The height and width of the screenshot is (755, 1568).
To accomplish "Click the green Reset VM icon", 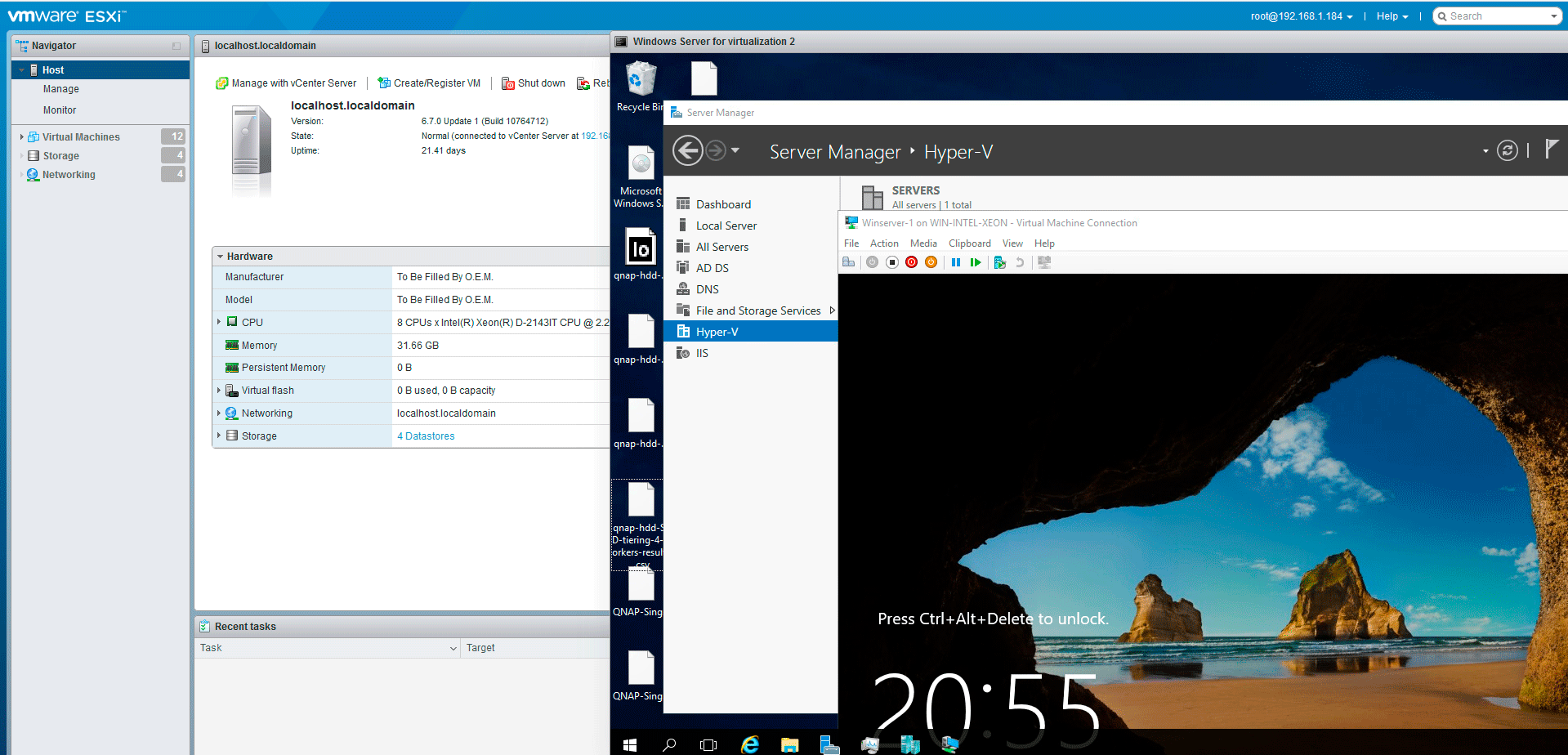I will (975, 262).
